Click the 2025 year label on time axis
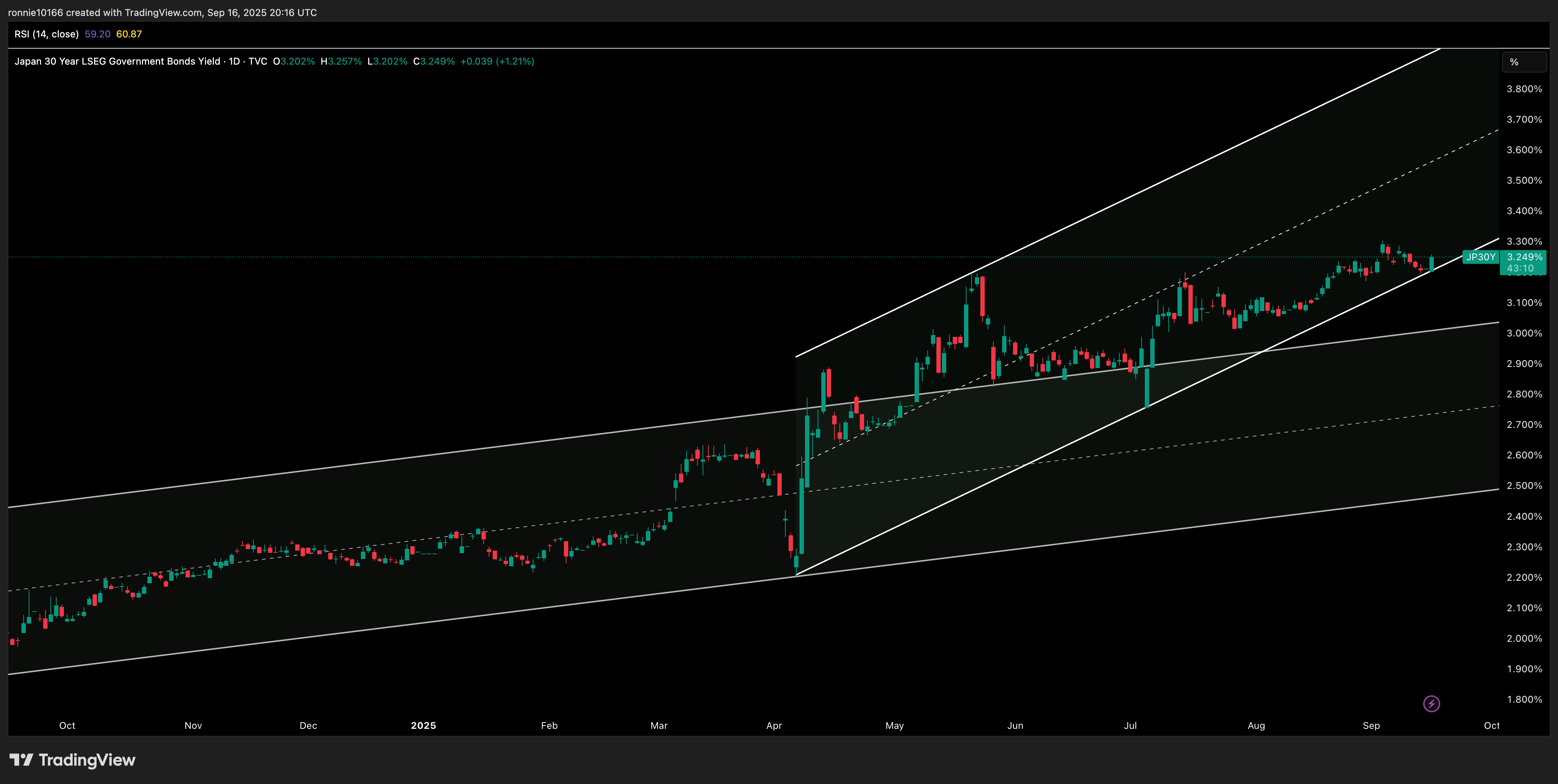Viewport: 1558px width, 784px height. [423, 725]
